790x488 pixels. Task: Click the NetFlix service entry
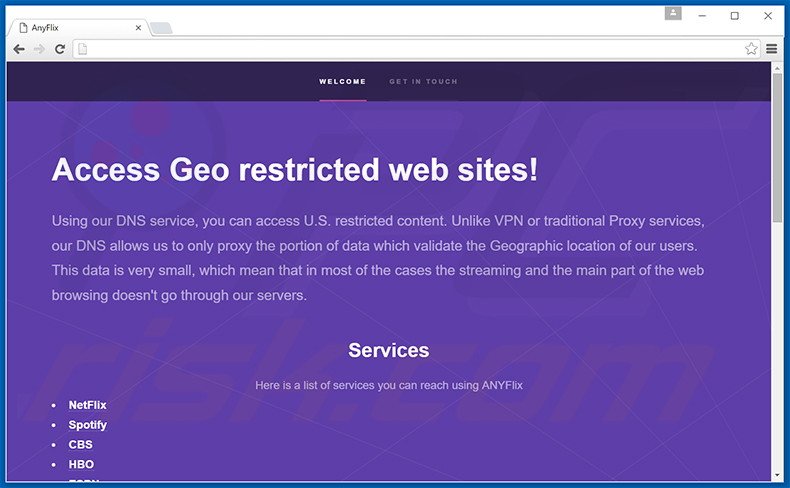click(x=87, y=405)
